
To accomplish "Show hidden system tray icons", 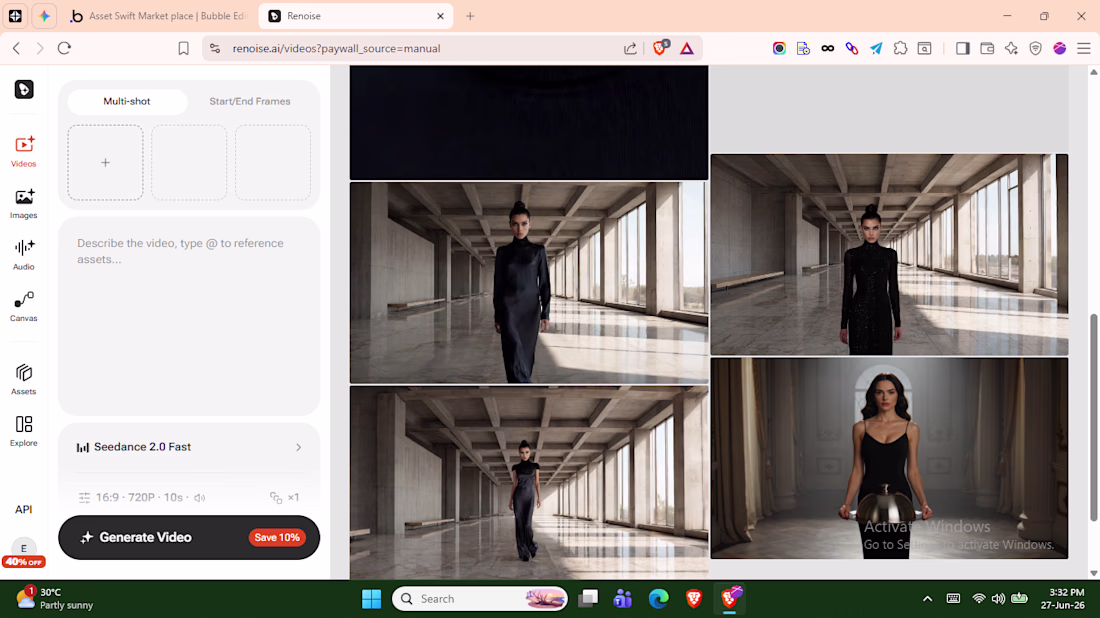I will pos(927,599).
